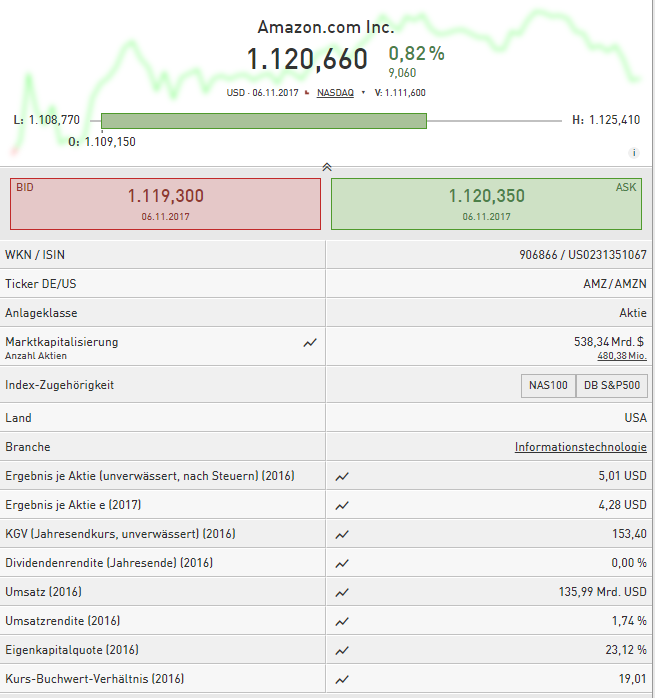Click the high value H: 1.125,410
Screen dimensions: 655x698
tap(606, 120)
